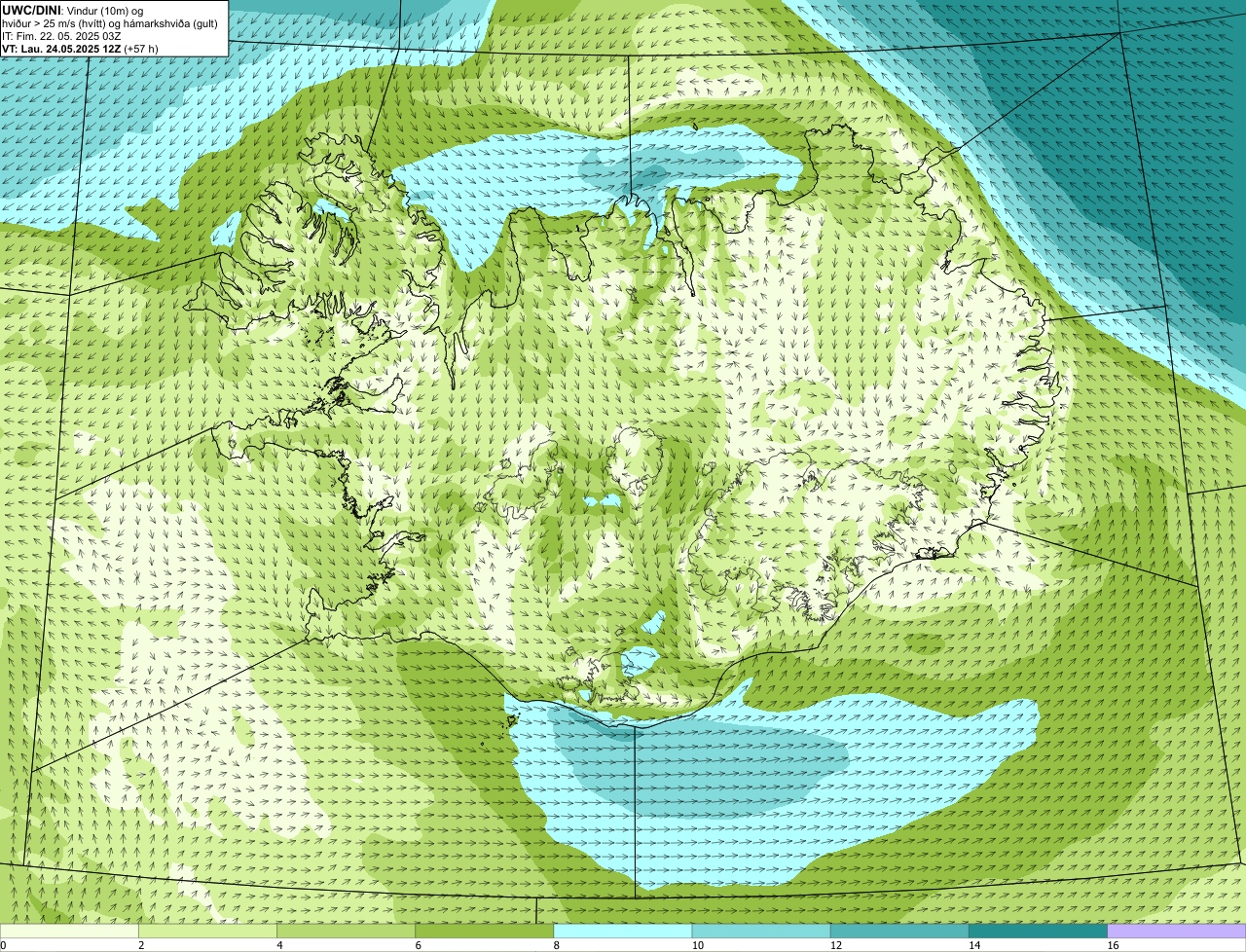Click the 14–16 m/s dark teal legend swatch
Screen dimensions: 1246x952
click(1039, 932)
